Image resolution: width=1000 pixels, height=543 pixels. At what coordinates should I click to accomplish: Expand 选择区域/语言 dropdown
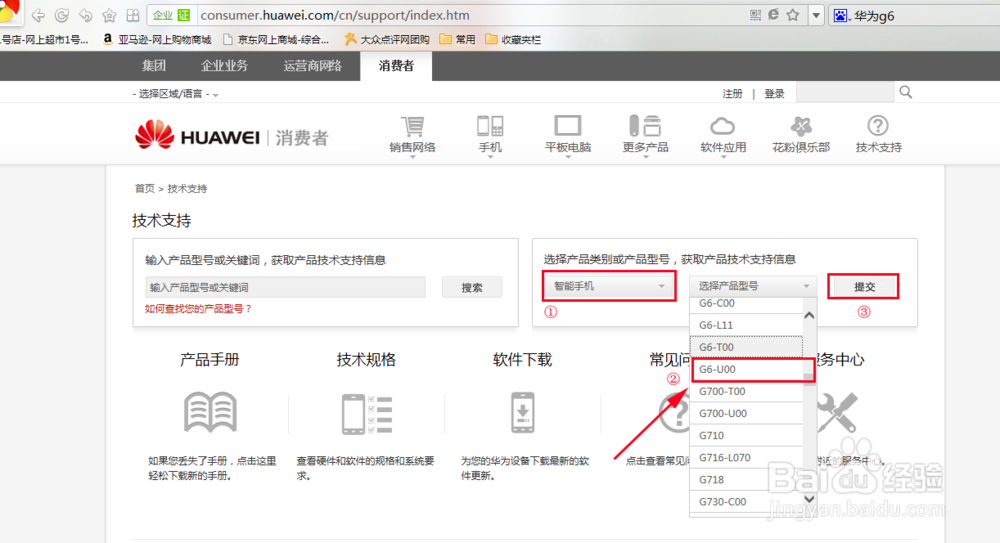tap(175, 94)
